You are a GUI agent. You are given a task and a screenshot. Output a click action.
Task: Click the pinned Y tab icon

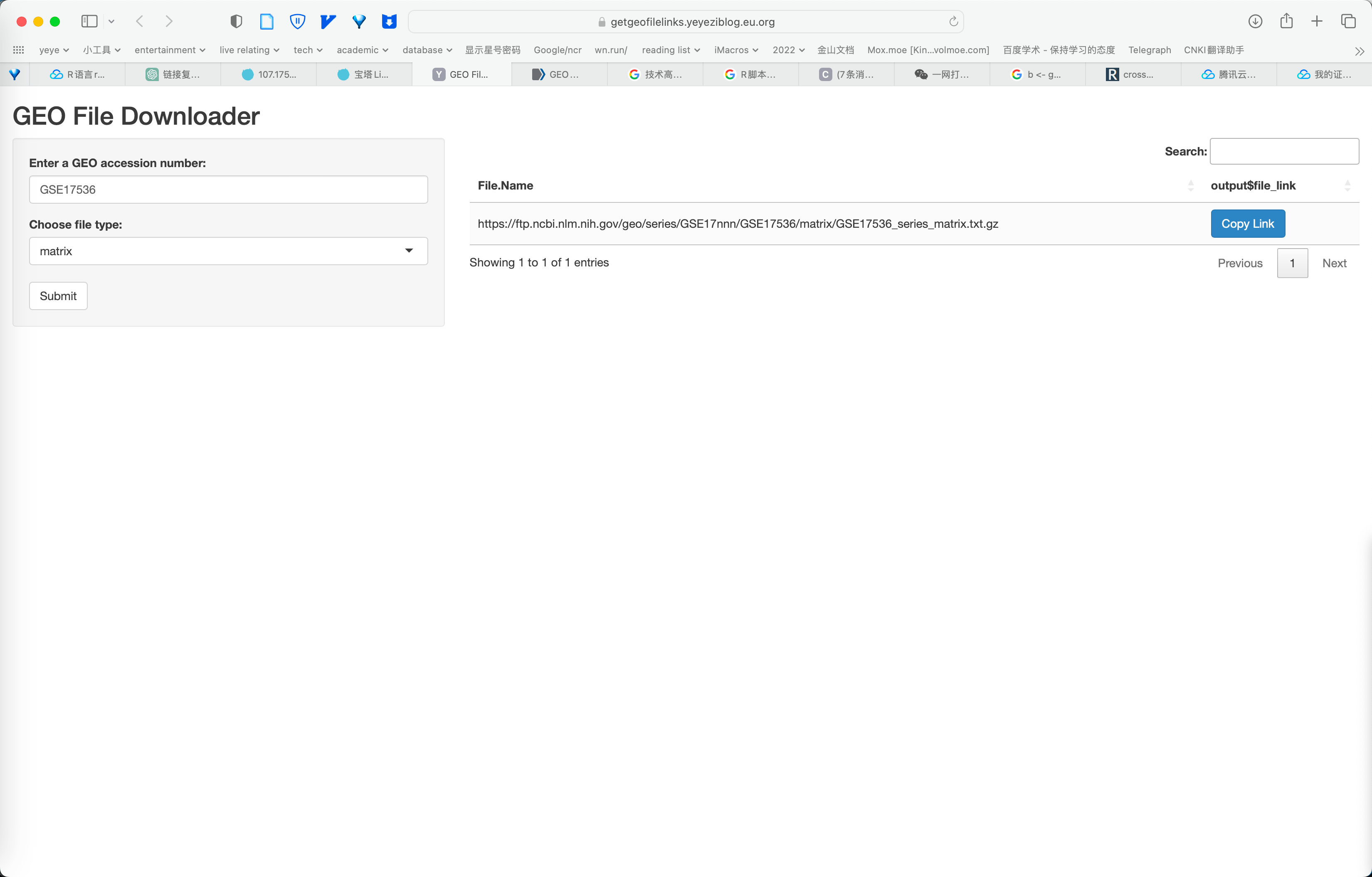pyautogui.click(x=14, y=74)
